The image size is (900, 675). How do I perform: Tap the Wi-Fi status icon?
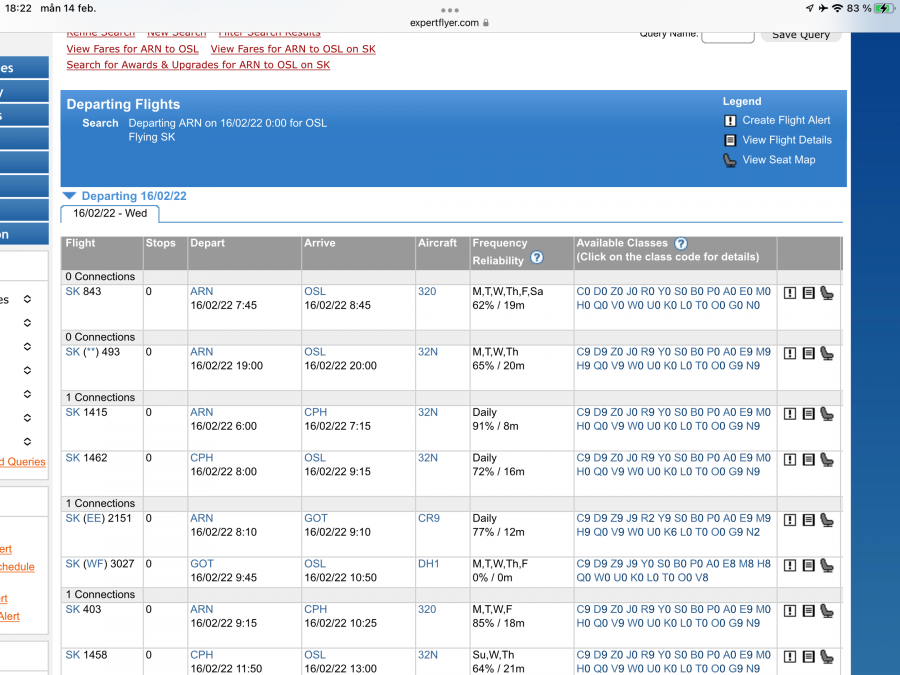click(837, 9)
